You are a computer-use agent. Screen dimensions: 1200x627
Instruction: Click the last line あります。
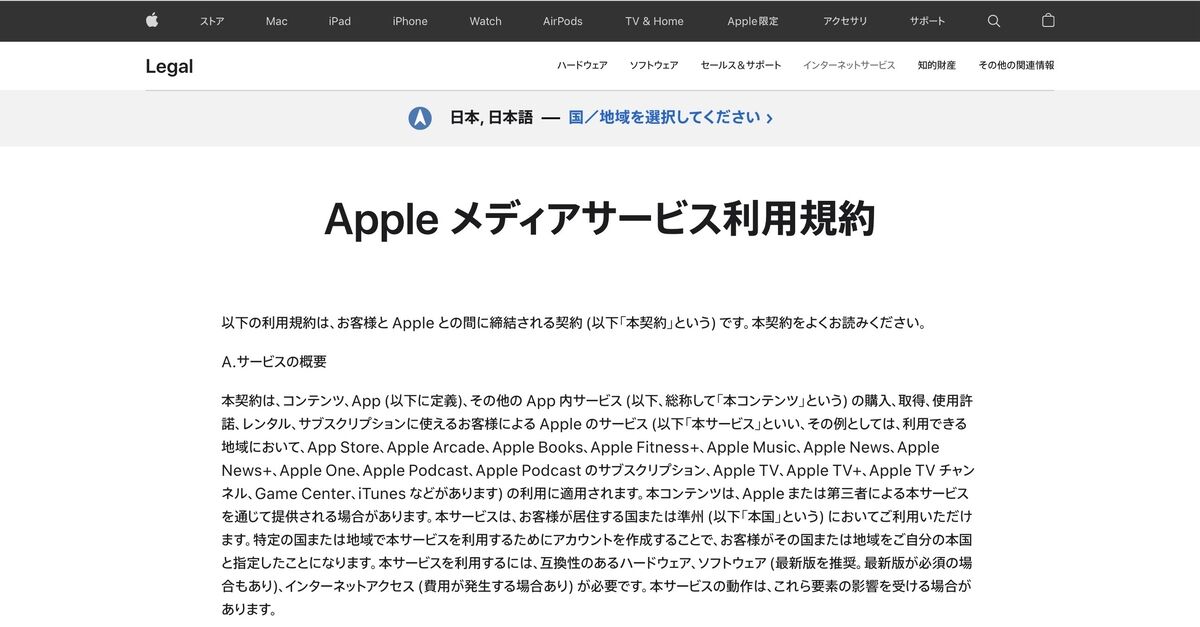click(x=248, y=609)
